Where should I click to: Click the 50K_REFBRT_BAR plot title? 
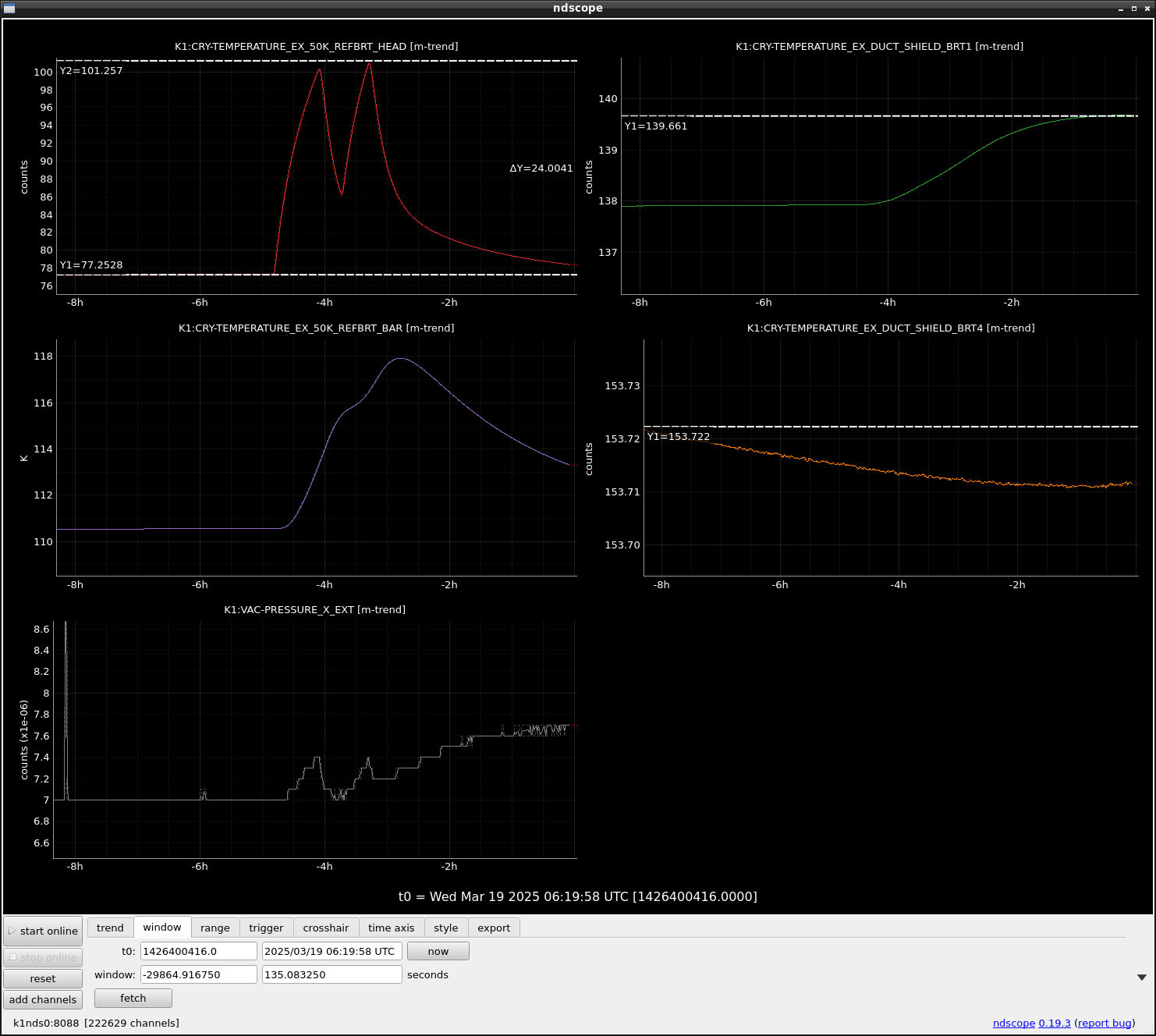(317, 328)
